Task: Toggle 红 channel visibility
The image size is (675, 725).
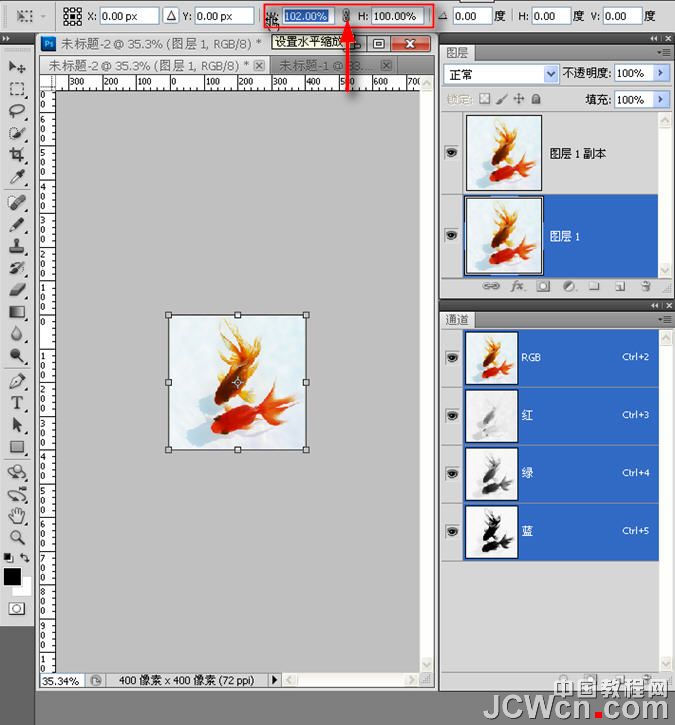Action: click(452, 416)
